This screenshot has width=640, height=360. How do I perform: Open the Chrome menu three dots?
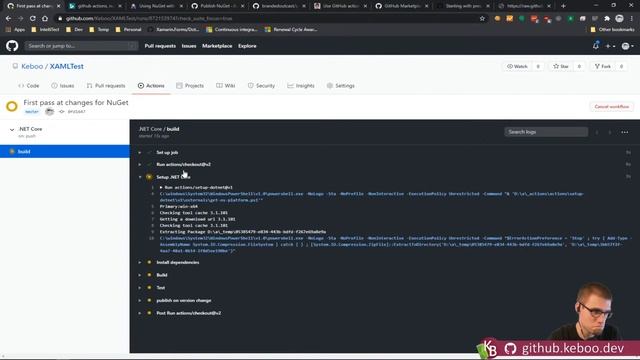click(632, 18)
